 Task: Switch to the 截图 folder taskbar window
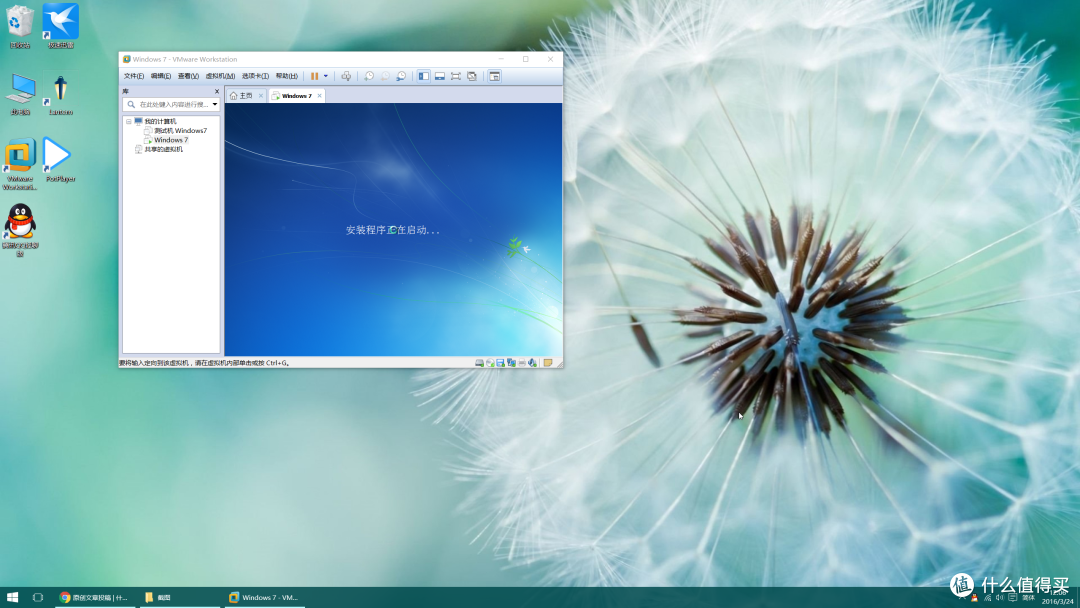click(x=179, y=597)
